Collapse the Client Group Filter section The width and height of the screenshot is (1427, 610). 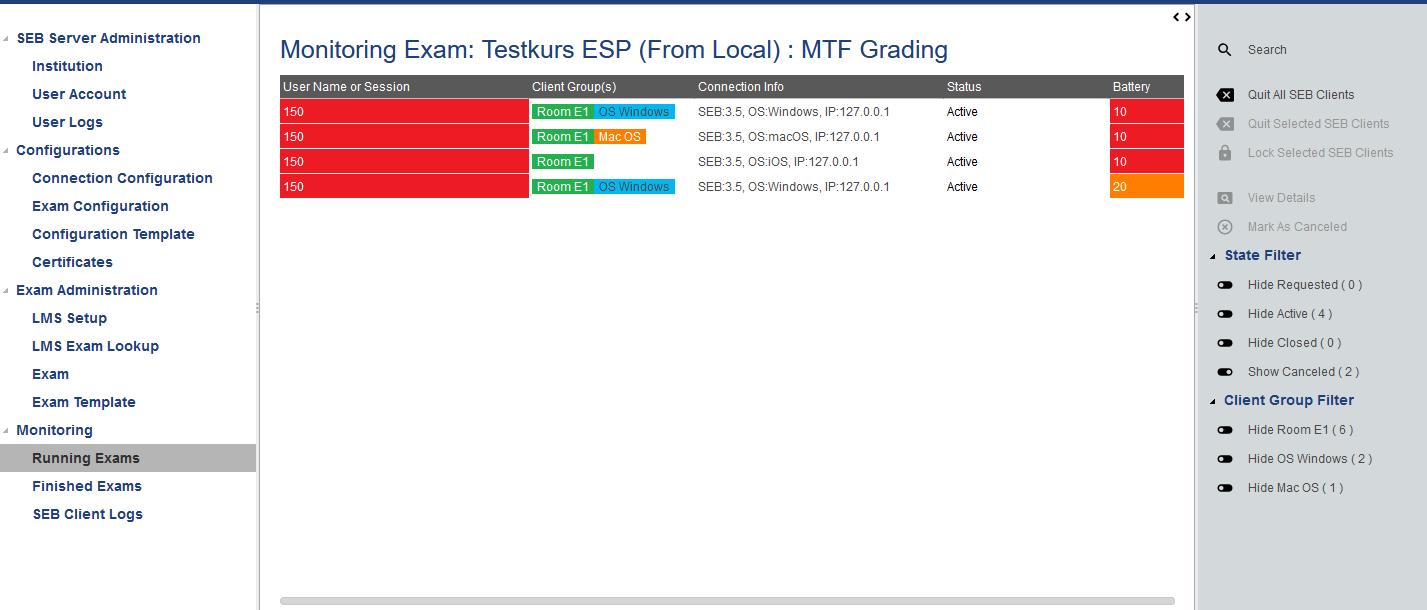click(1213, 401)
